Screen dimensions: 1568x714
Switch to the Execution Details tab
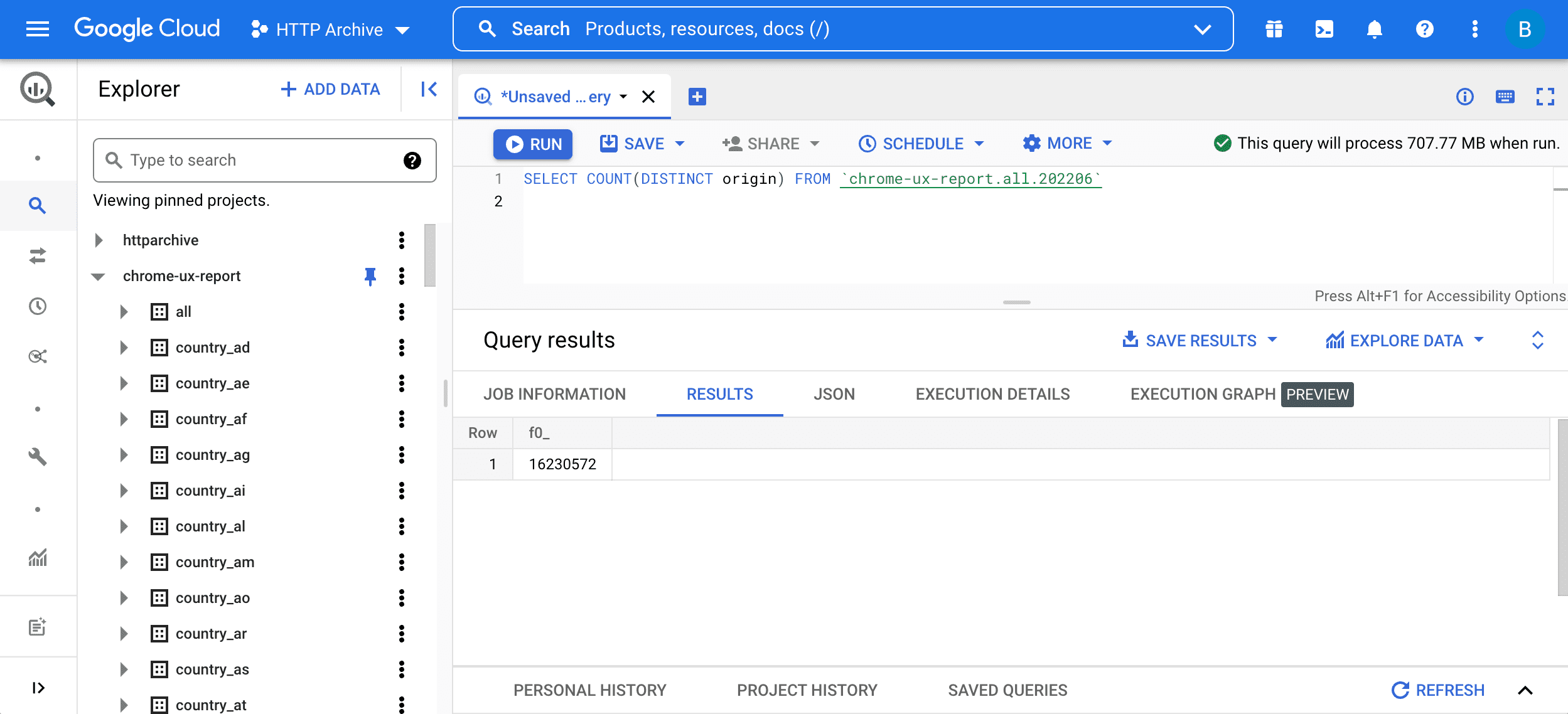pyautogui.click(x=992, y=394)
